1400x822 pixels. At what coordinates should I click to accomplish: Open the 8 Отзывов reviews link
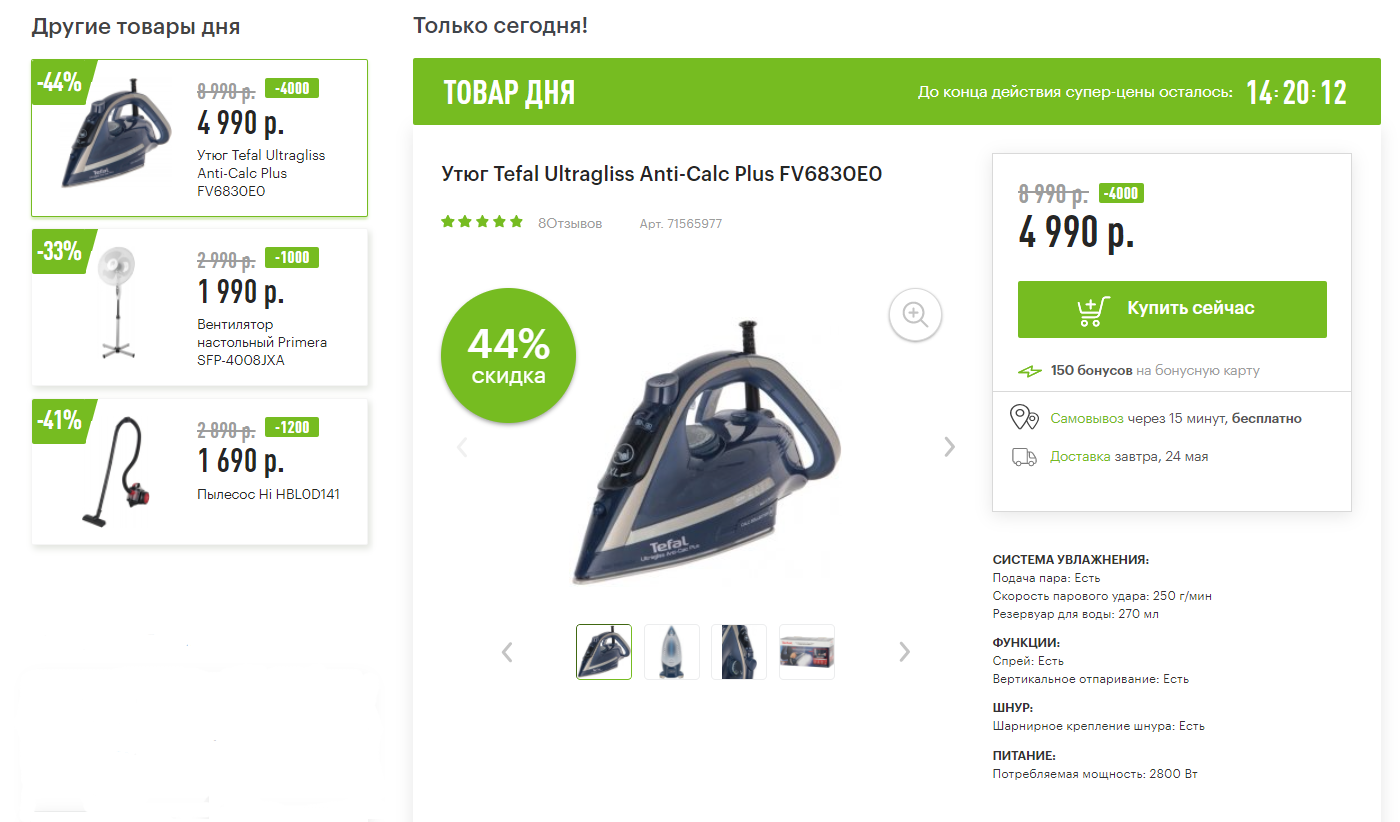click(570, 223)
